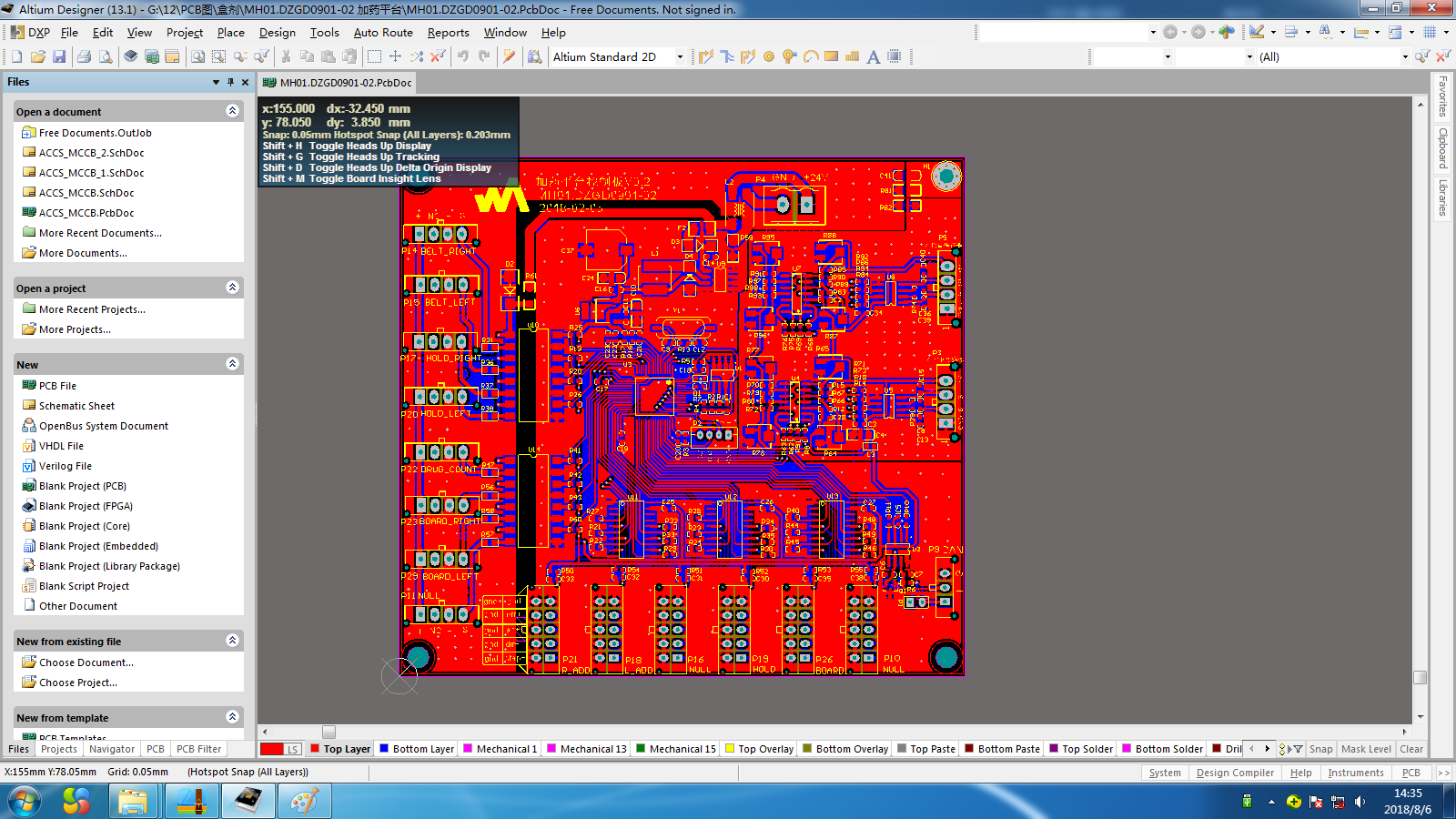The image size is (1456, 819).
Task: Collapse the New from template section
Action: 232,717
